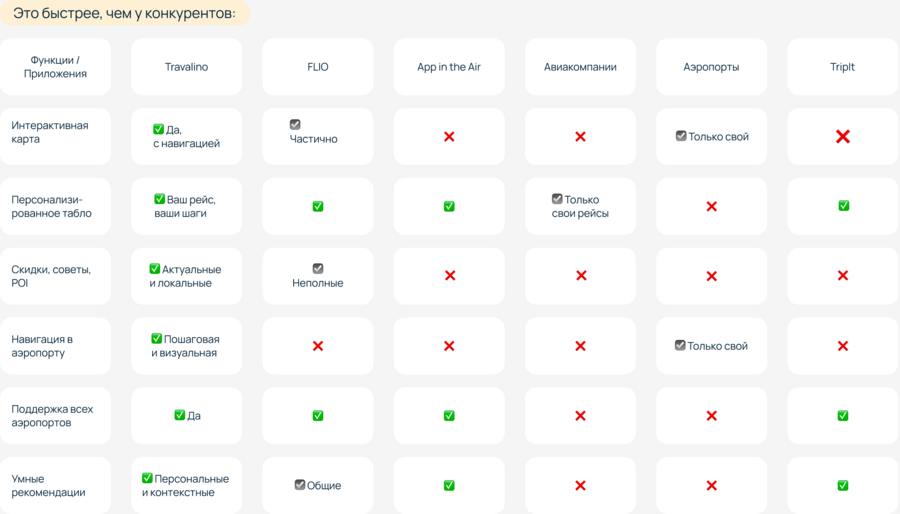Screen dimensions: 900x514
Task: Click the red cross in Авиакомпании's Скидки, советы, POI cell
Action: [581, 276]
